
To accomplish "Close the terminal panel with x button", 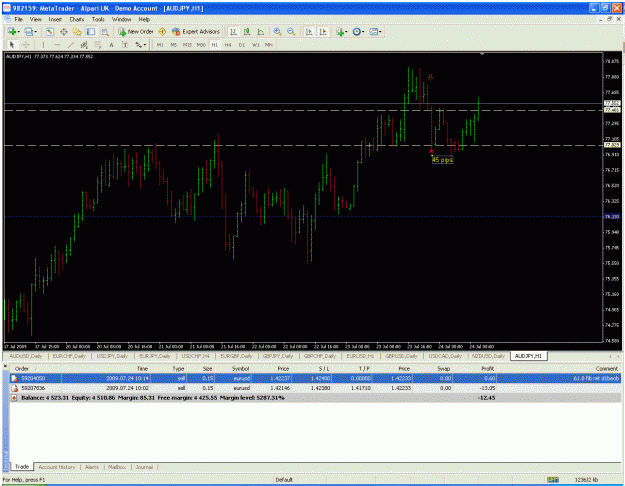I will (x=5, y=366).
